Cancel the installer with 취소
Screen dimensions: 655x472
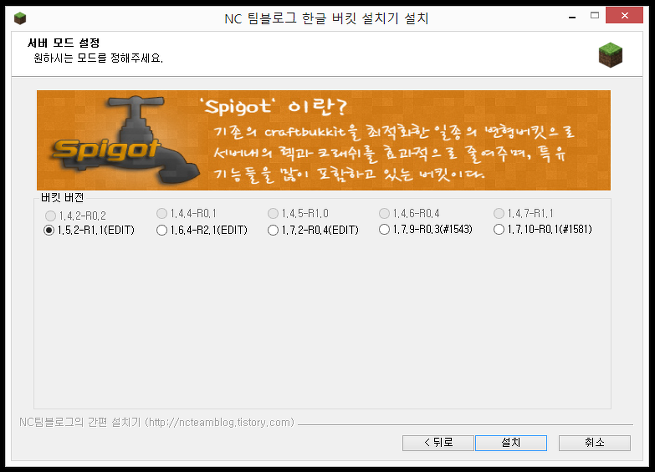[x=594, y=443]
